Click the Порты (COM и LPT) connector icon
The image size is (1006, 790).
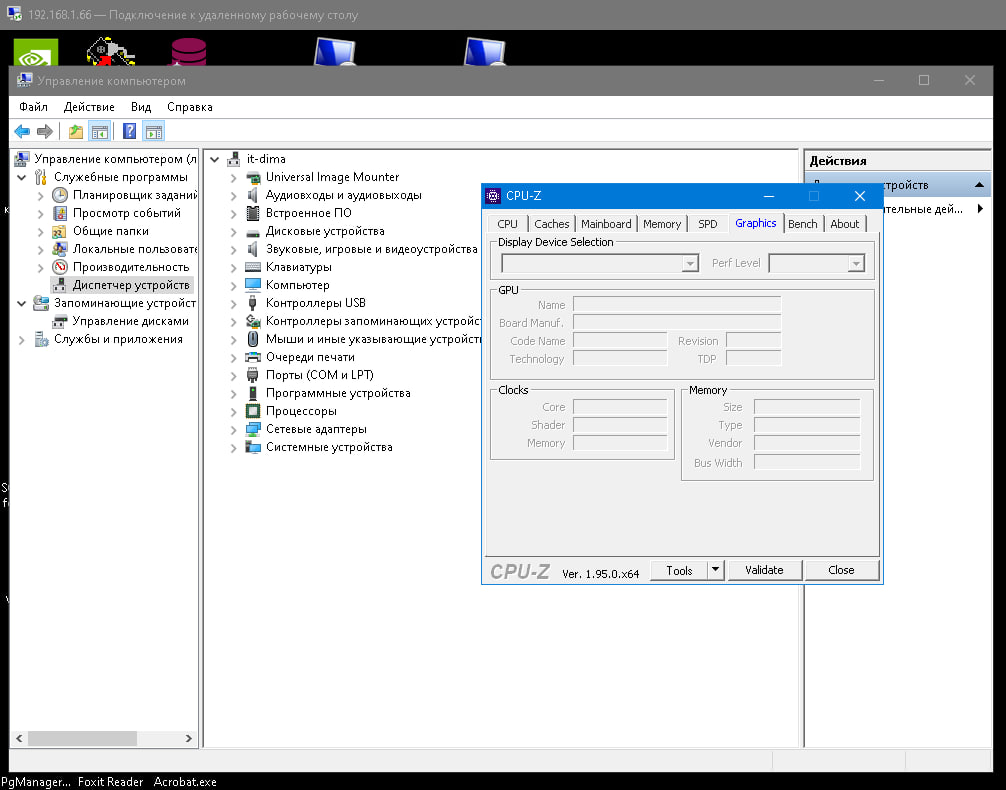(253, 375)
